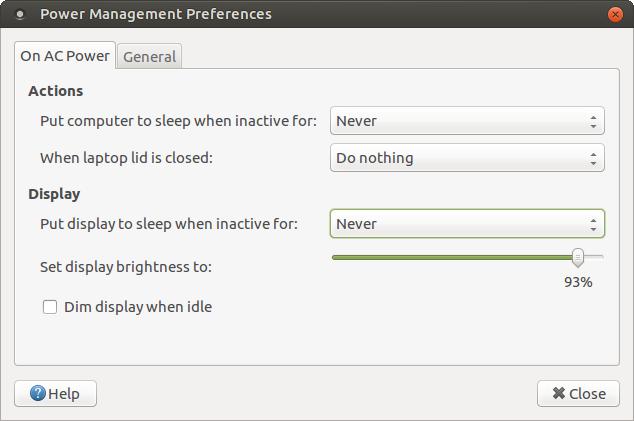This screenshot has width=634, height=421.
Task: Click arrows on display sleep combo box
Action: pyautogui.click(x=593, y=224)
